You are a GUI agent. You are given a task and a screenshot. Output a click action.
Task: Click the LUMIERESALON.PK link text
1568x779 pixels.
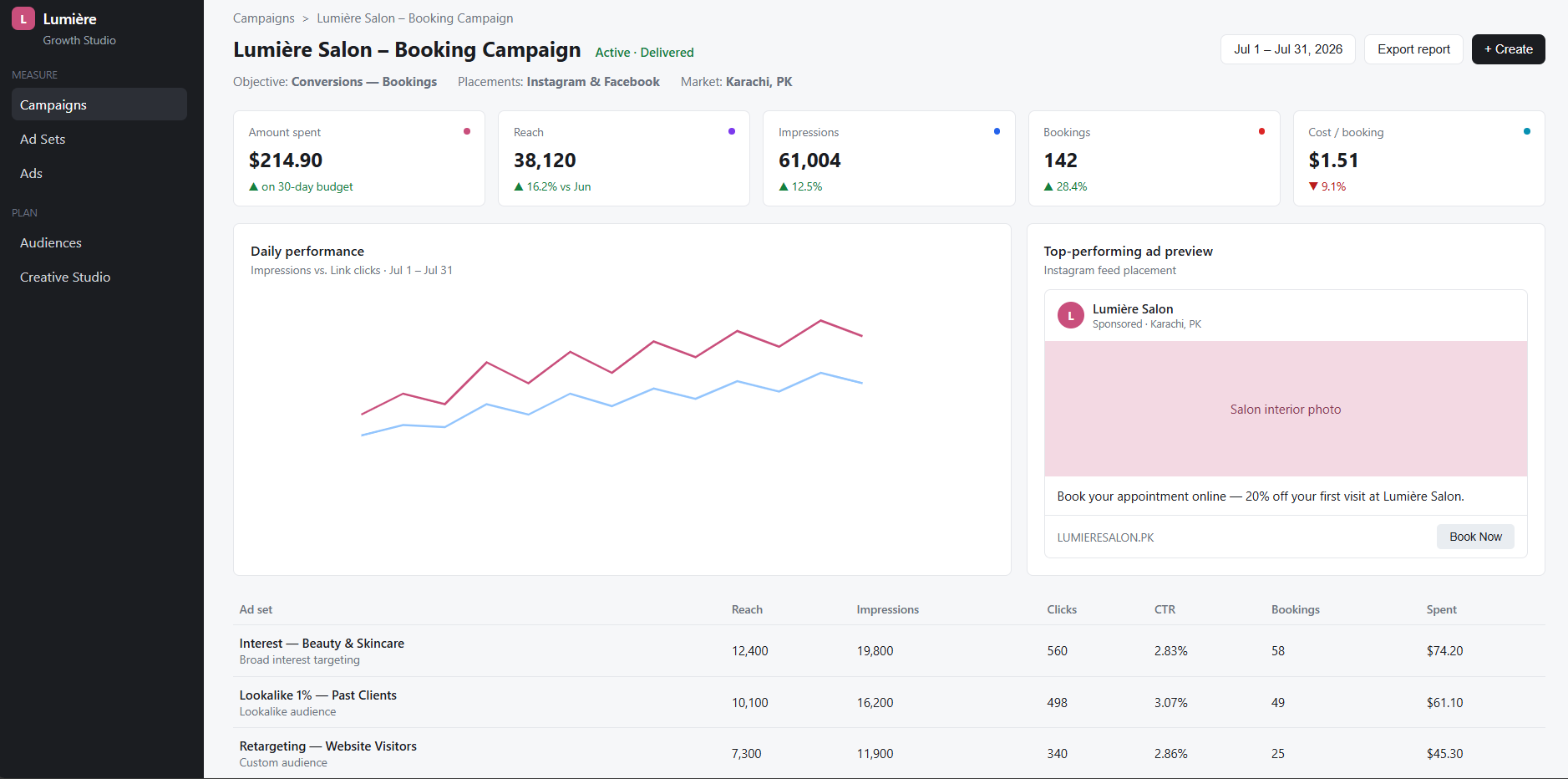pyautogui.click(x=1105, y=537)
